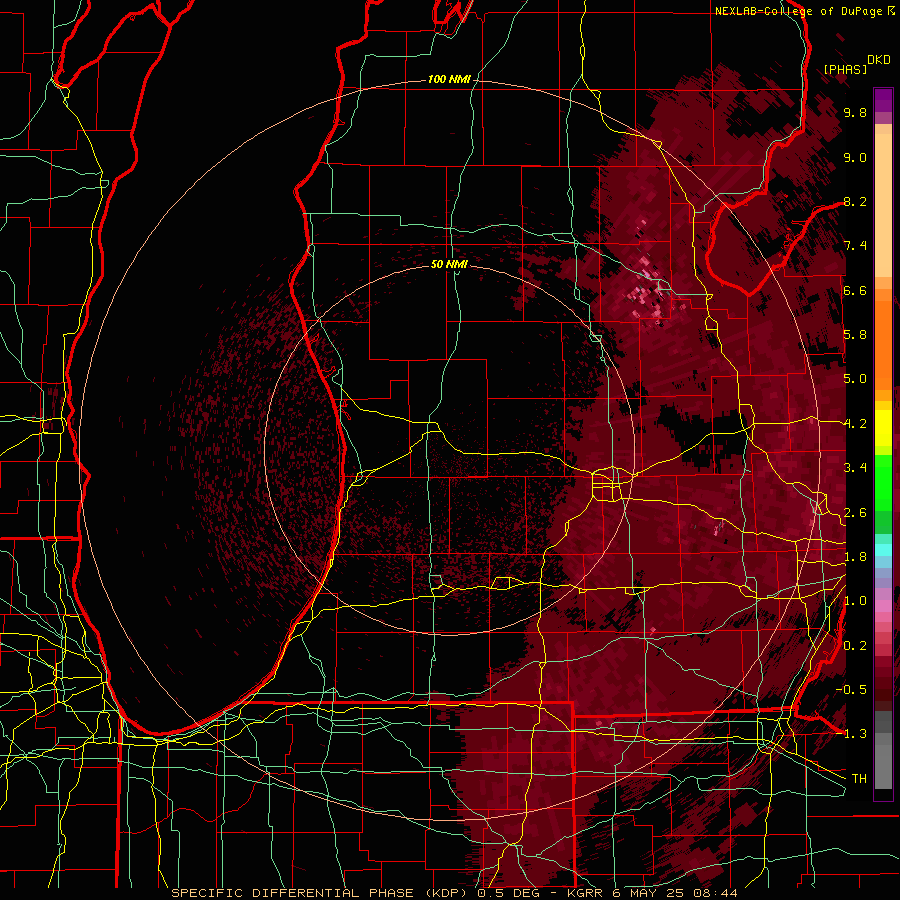Click the 9.0 scale value
The image size is (900, 900).
coord(855,157)
